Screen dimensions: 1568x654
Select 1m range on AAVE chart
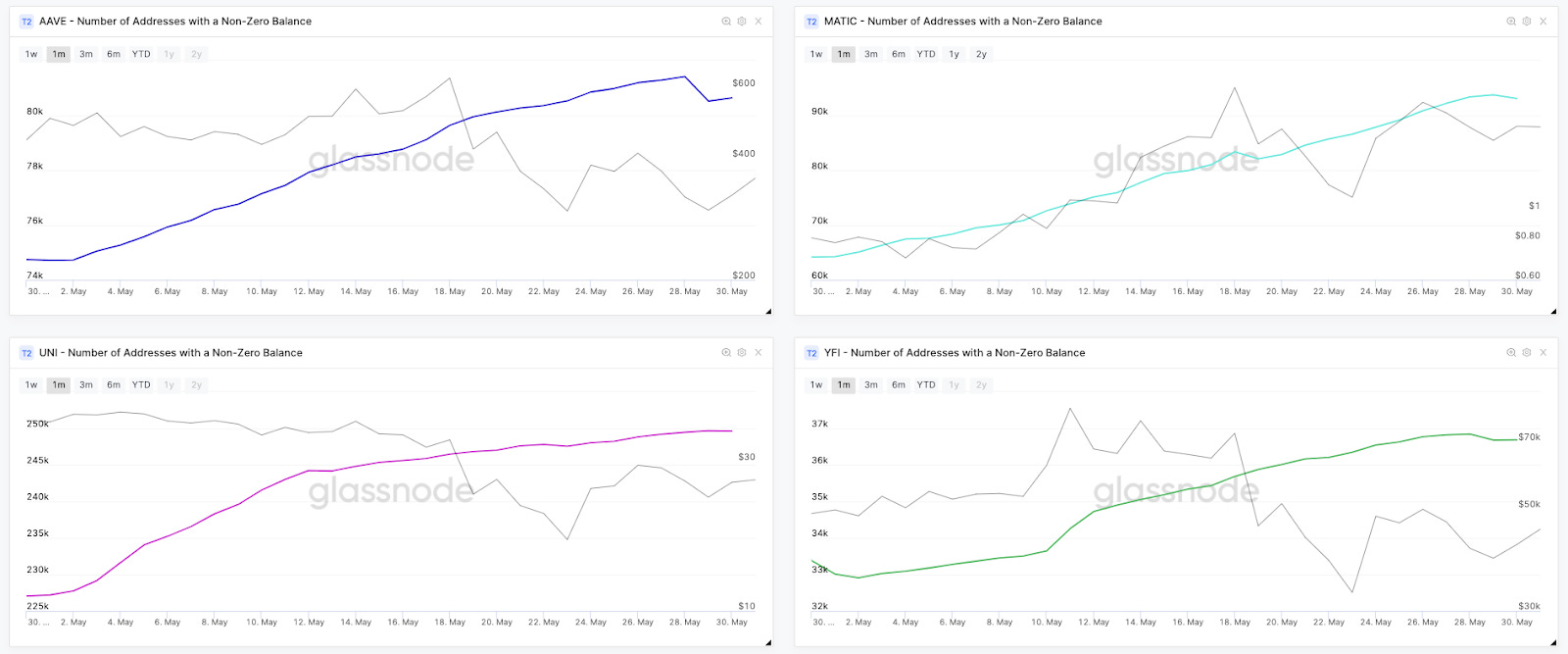pyautogui.click(x=59, y=55)
